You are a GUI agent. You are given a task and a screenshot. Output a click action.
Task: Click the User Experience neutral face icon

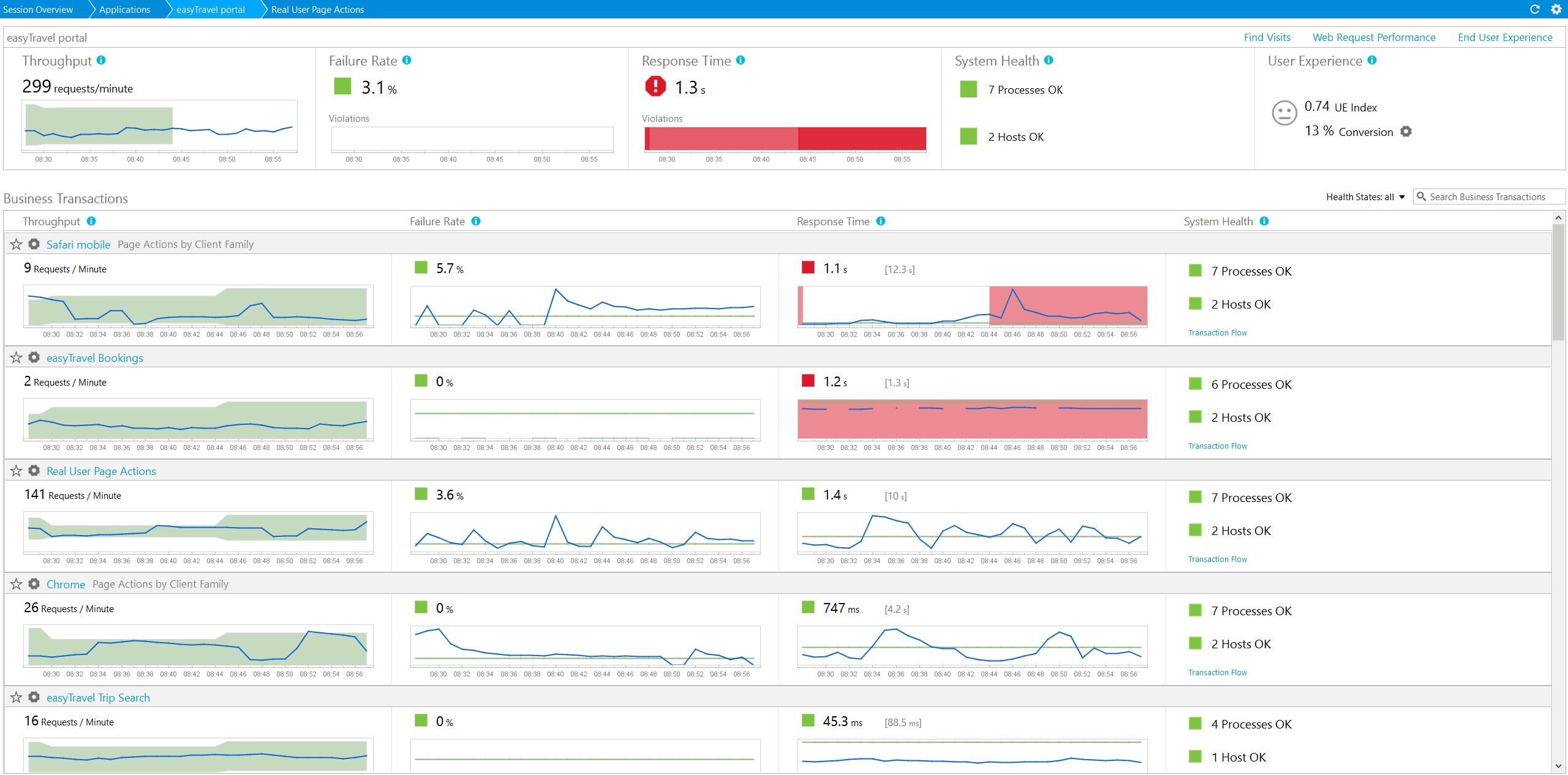[1284, 113]
